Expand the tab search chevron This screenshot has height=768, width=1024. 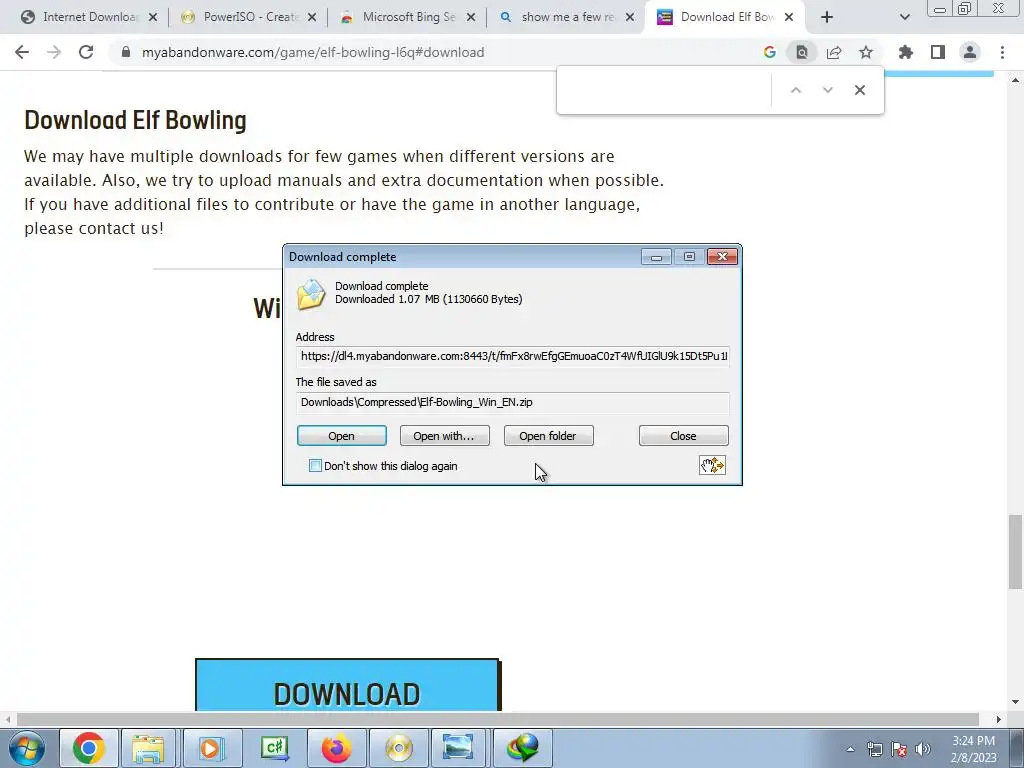904,17
